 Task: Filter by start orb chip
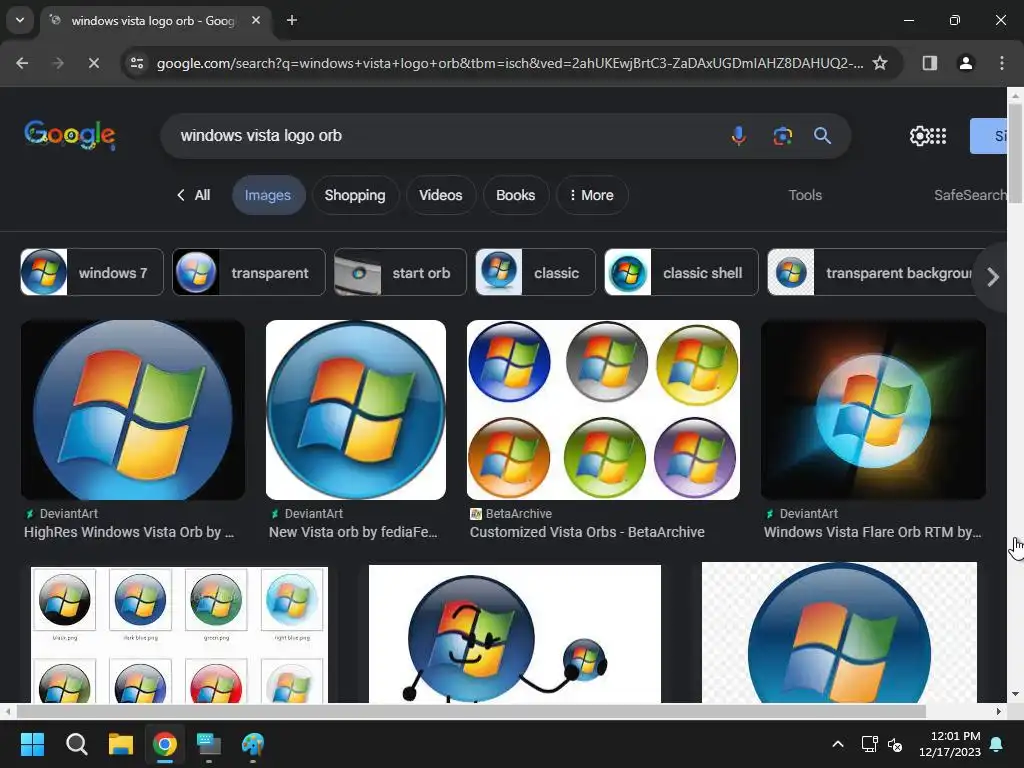click(400, 272)
